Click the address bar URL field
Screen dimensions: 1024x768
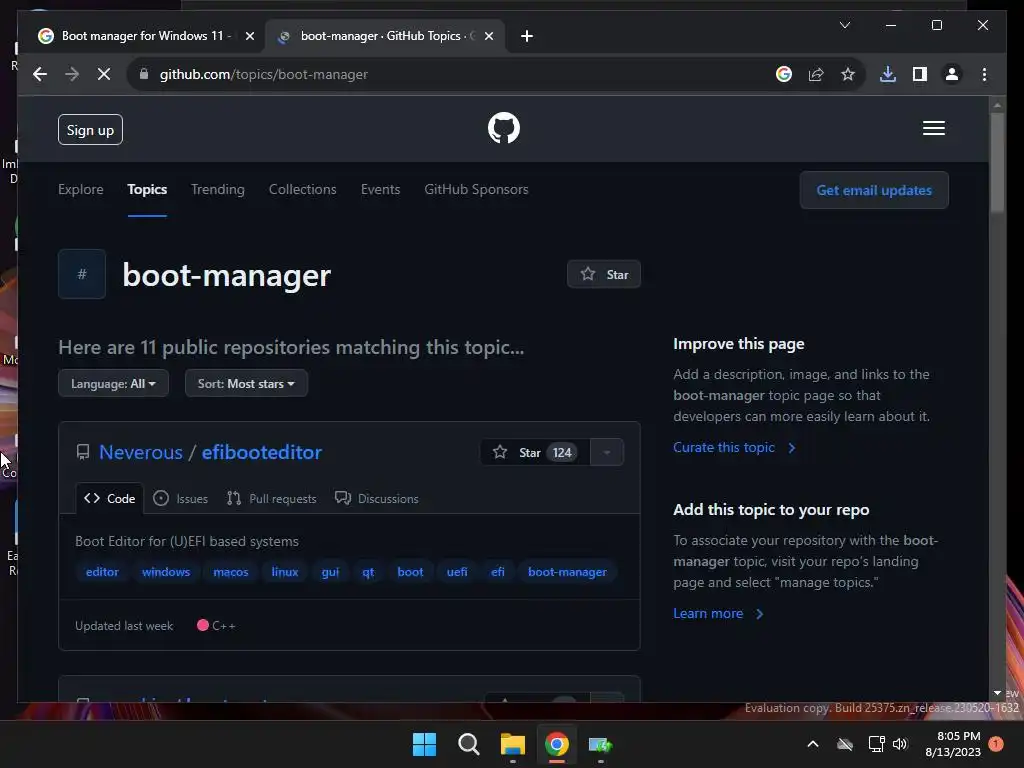457,74
